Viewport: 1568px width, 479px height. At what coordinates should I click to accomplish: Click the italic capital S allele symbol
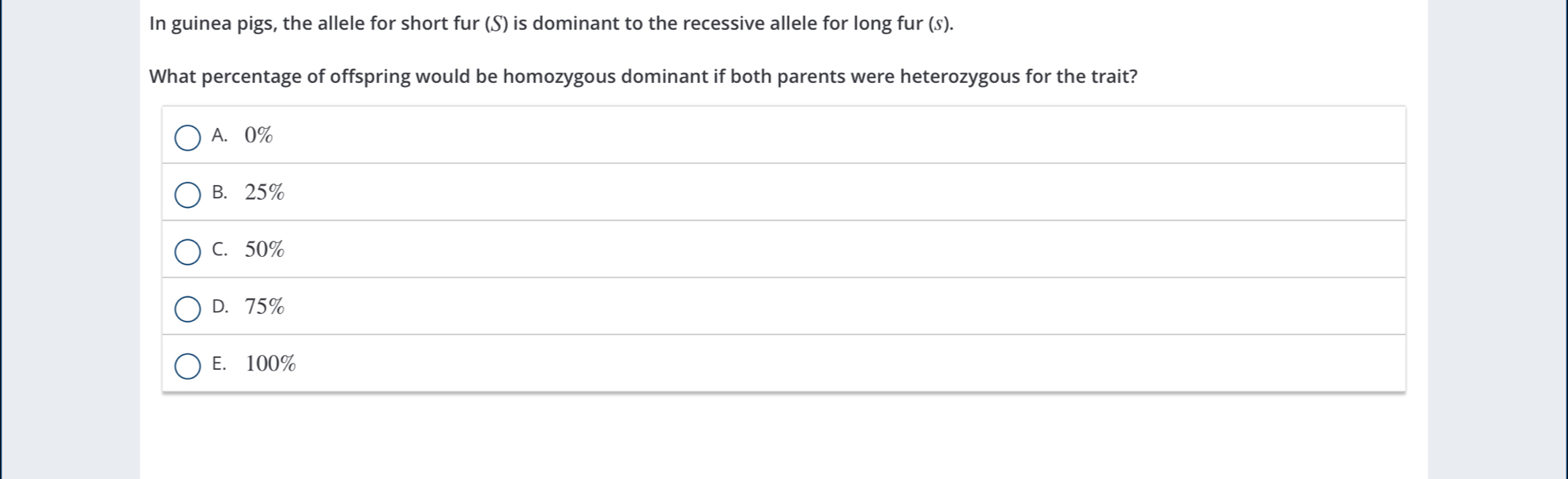[496, 24]
